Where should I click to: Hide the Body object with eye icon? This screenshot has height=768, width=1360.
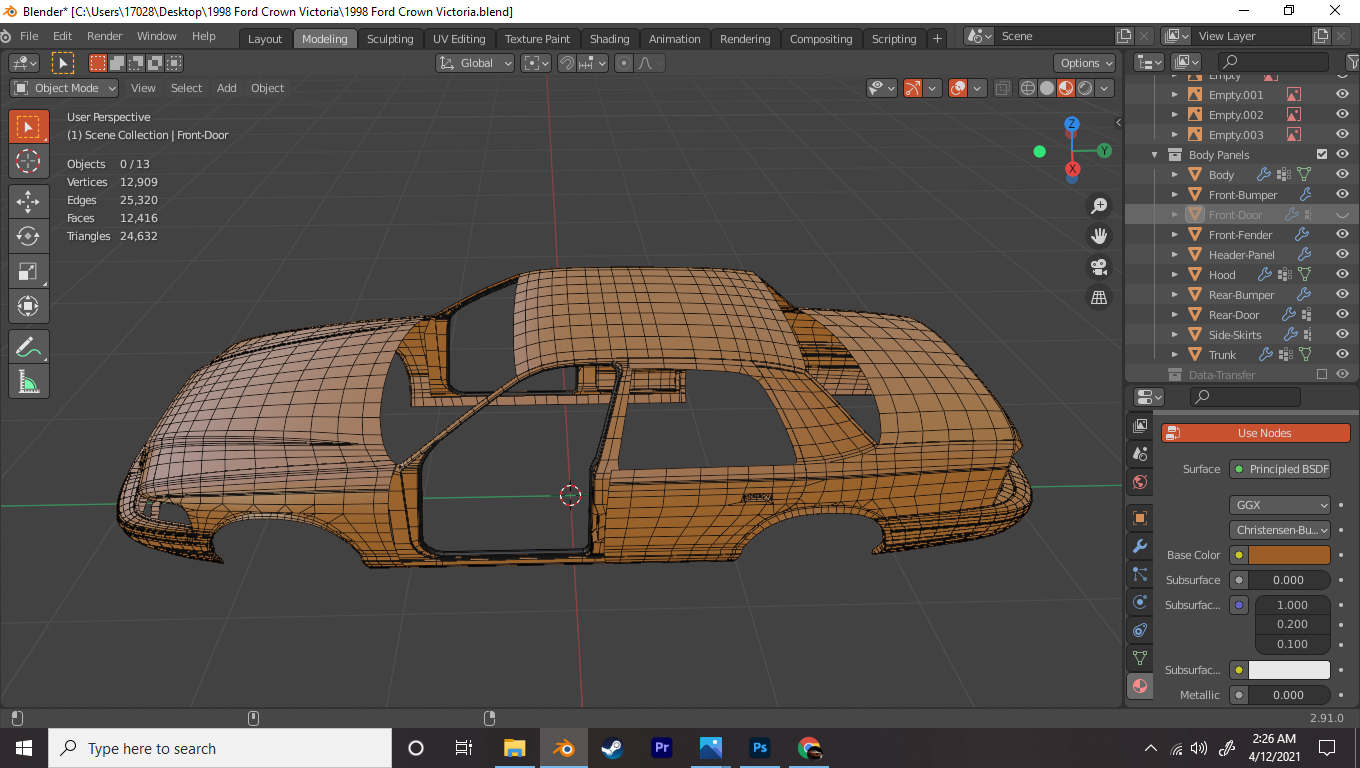tap(1342, 174)
